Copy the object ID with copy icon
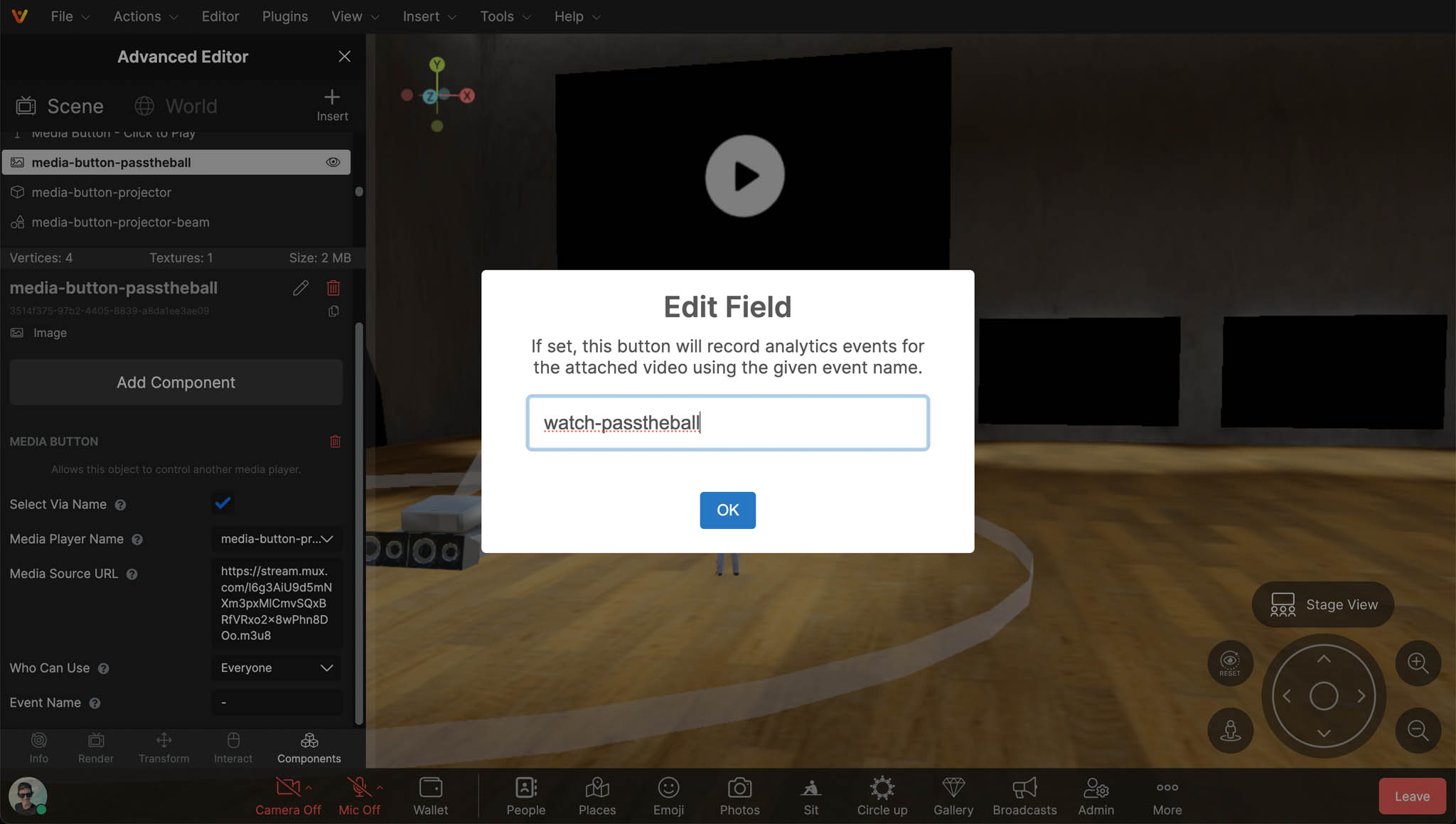Viewport: 1456px width, 824px height. [x=333, y=311]
